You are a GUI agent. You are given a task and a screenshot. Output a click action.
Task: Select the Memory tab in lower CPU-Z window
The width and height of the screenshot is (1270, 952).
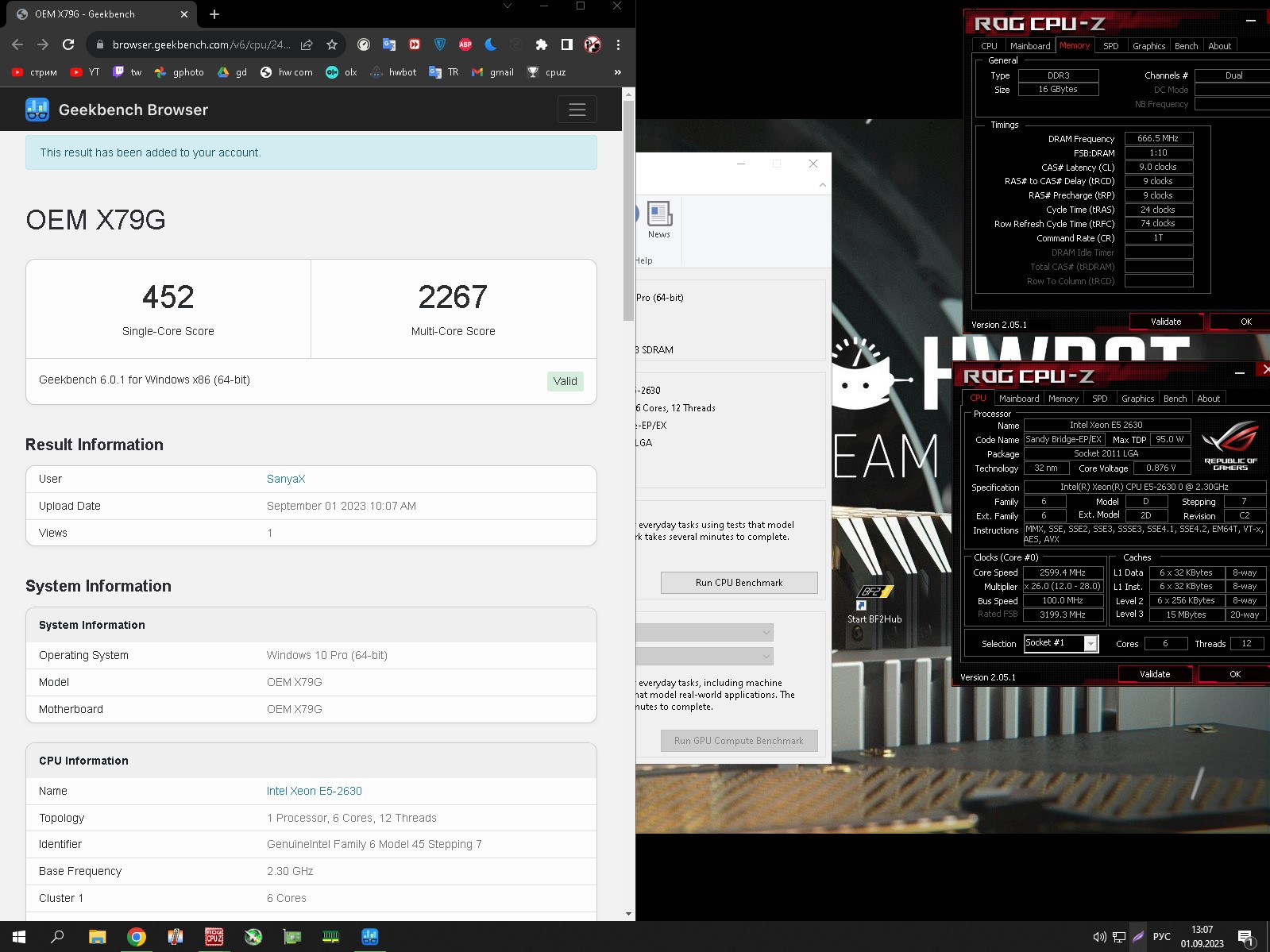pos(1063,399)
